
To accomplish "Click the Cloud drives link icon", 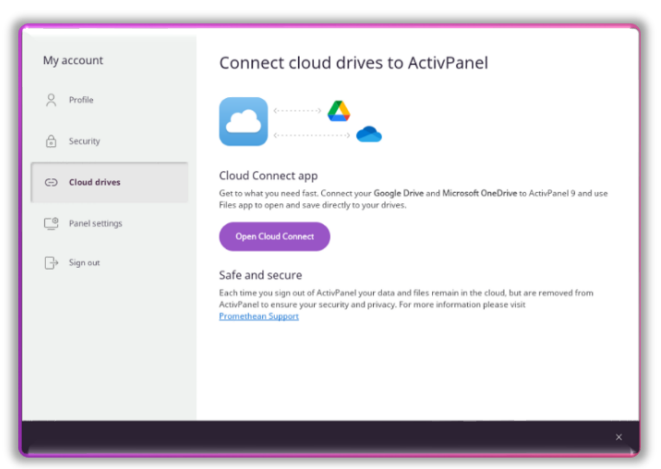I will pos(51,183).
